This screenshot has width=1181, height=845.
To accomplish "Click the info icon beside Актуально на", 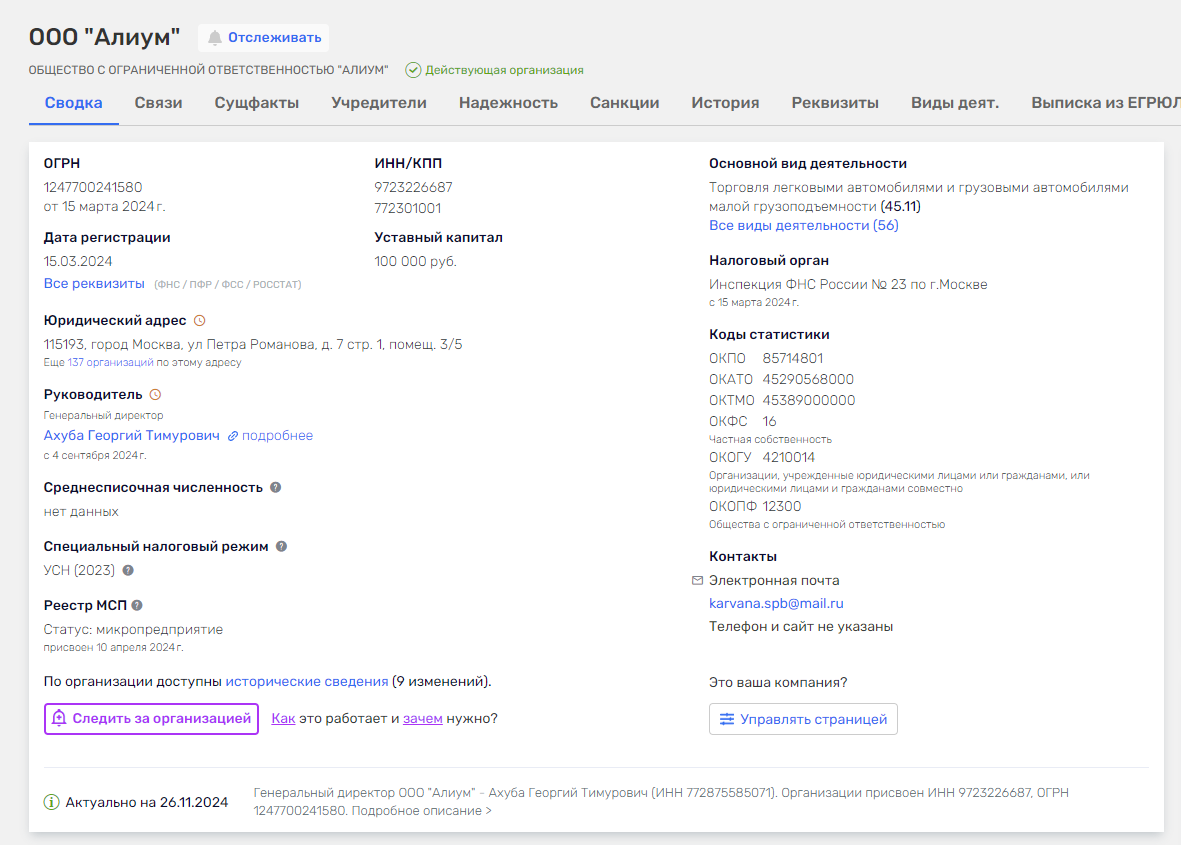I will pos(51,802).
